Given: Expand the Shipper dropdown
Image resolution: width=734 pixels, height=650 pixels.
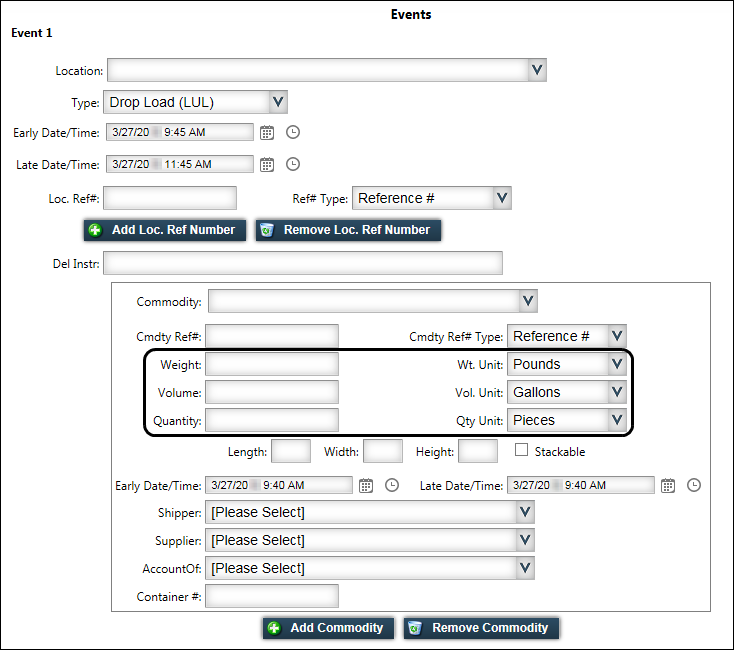Looking at the screenshot, I should click(526, 512).
